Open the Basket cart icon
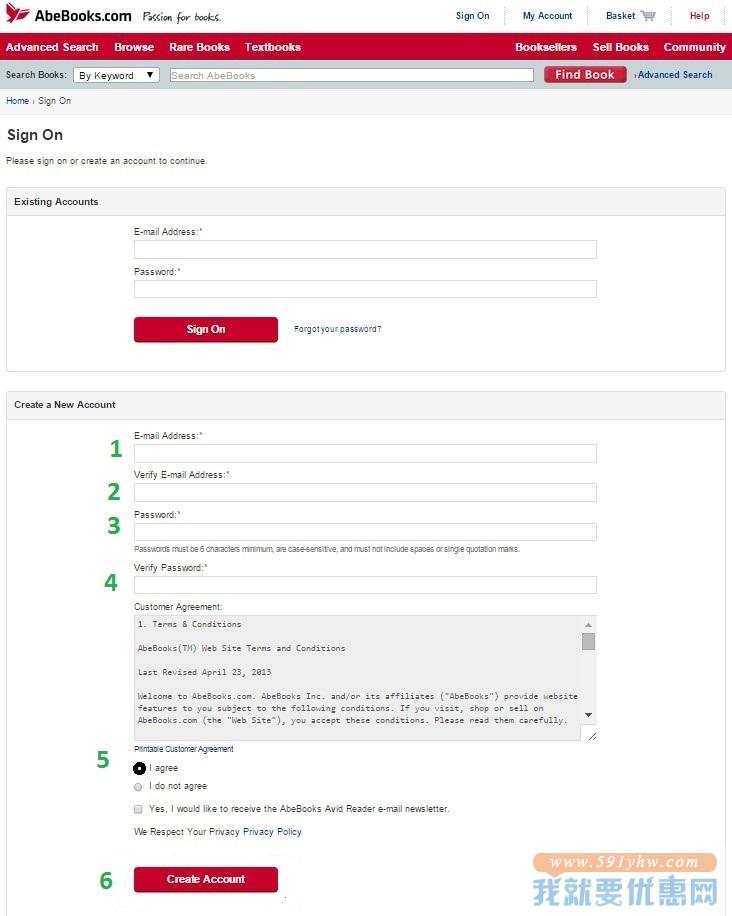The height and width of the screenshot is (916, 732). 647,16
